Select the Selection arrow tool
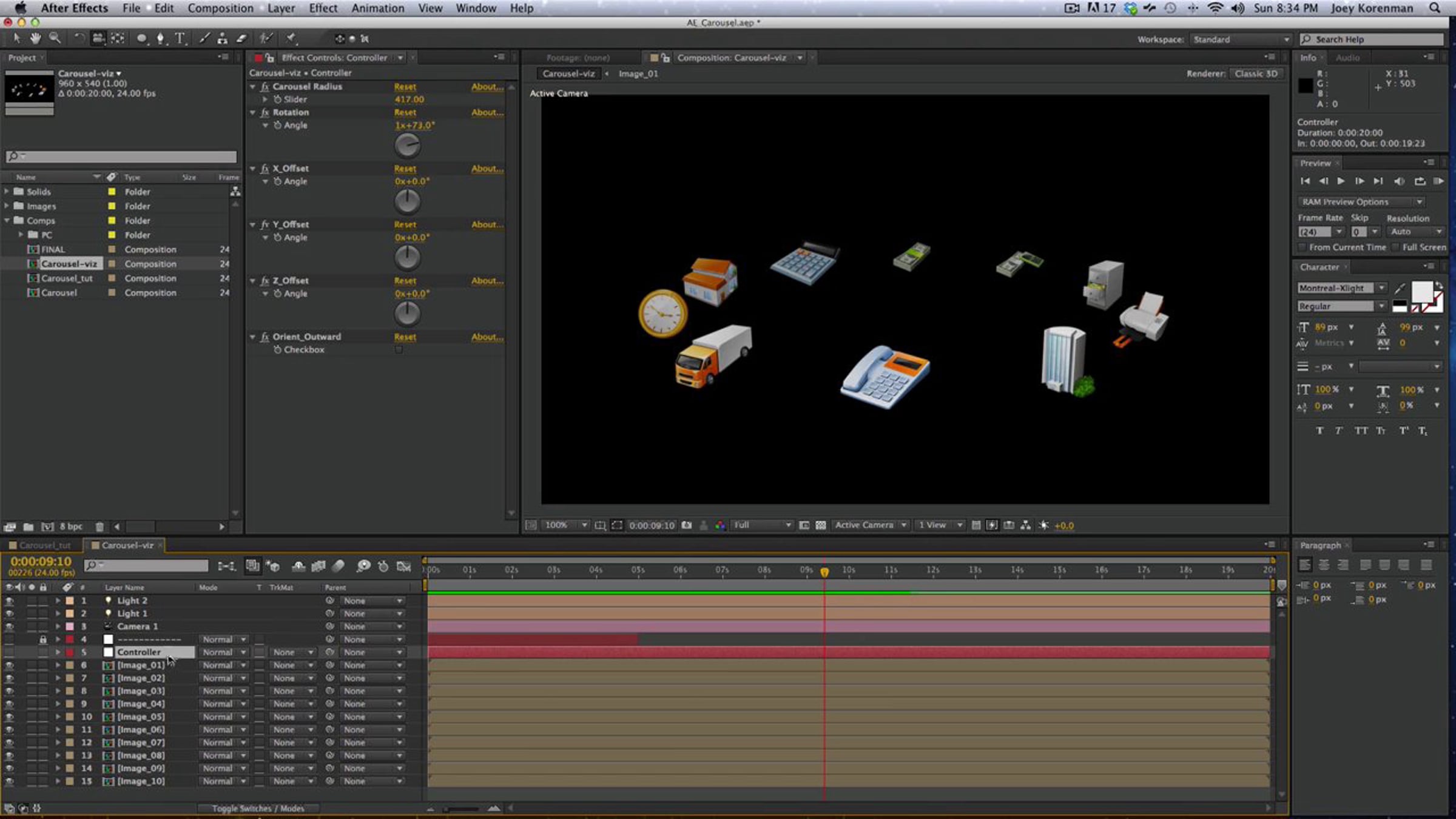This screenshot has width=1456, height=819. coord(16,38)
